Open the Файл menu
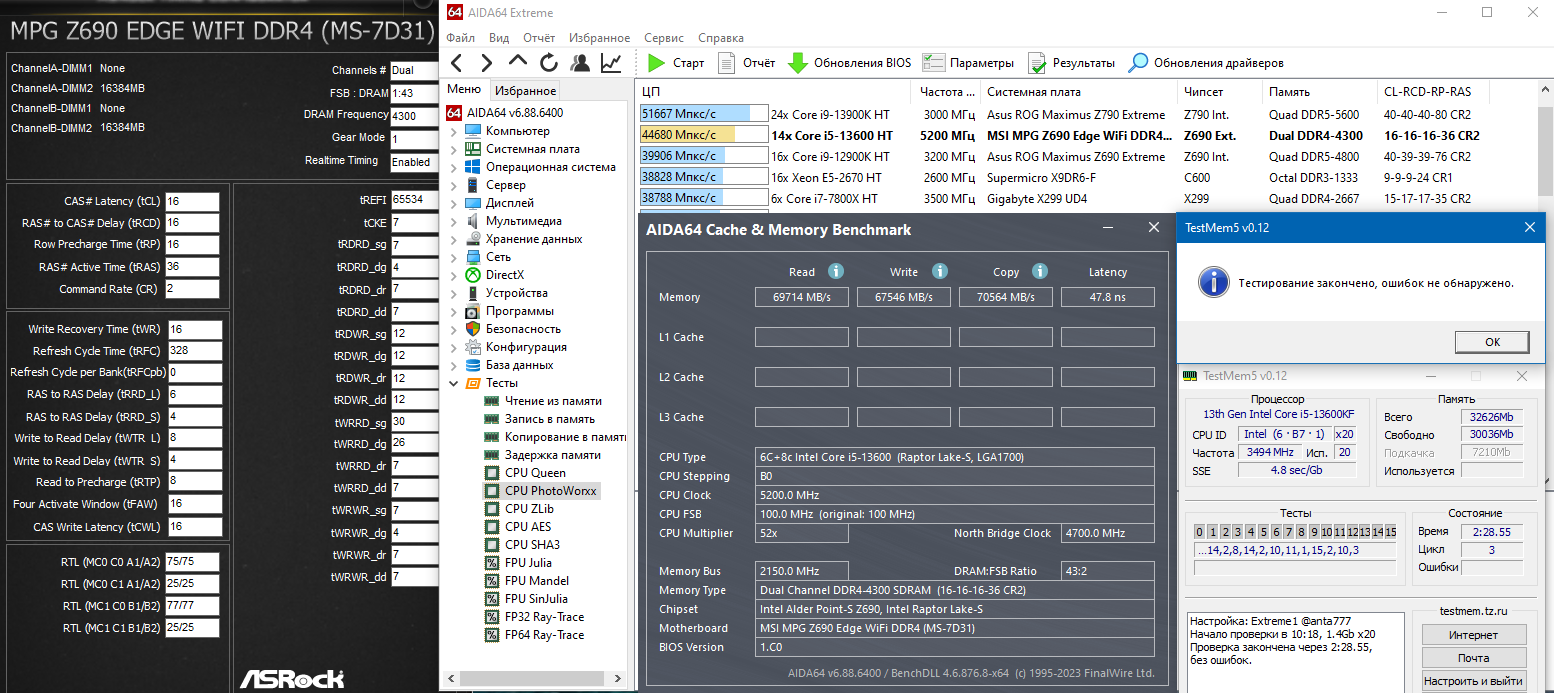Viewport: 1554px width, 693px height. 461,38
